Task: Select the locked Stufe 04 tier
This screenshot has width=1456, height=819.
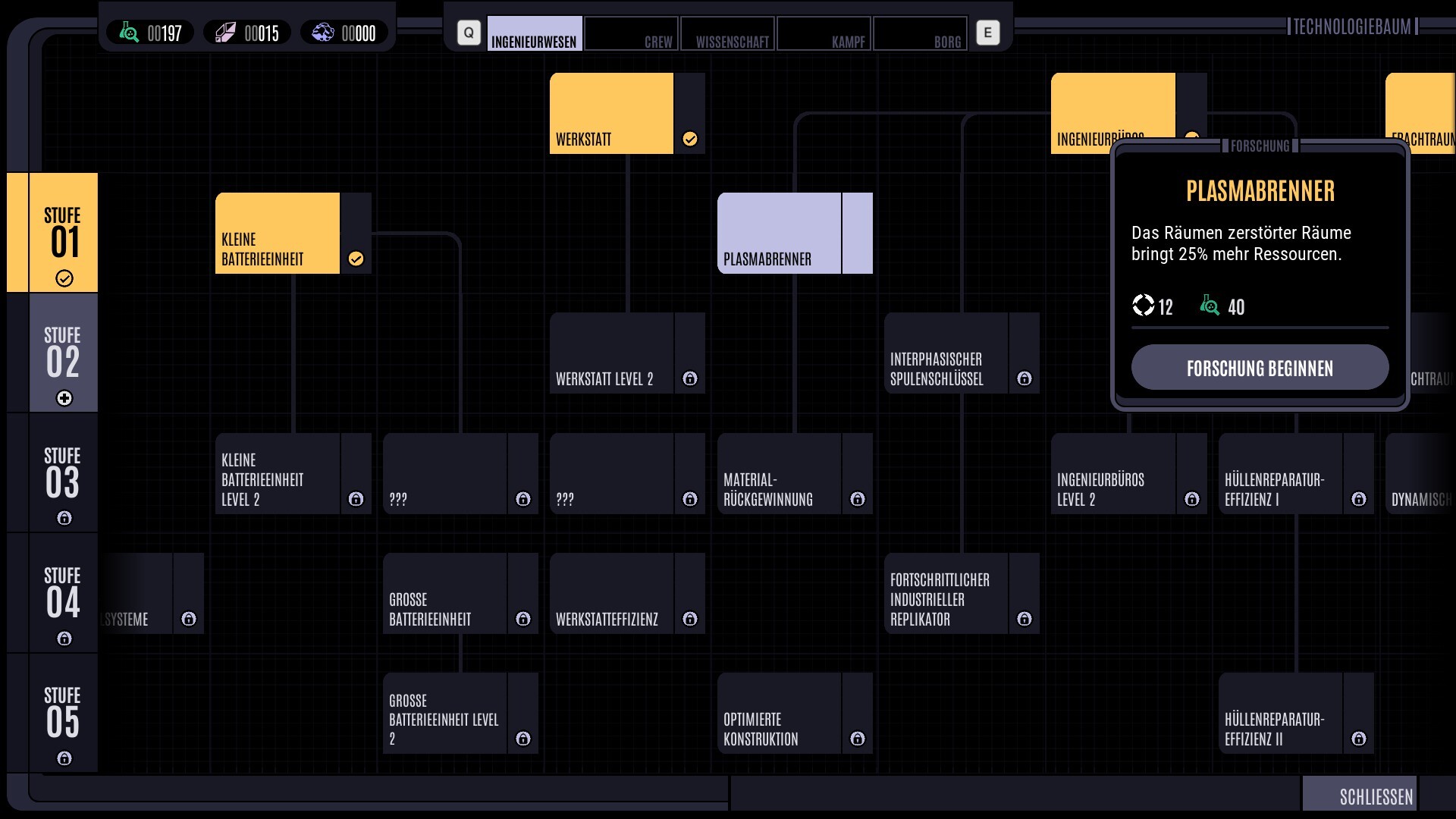Action: [x=63, y=593]
